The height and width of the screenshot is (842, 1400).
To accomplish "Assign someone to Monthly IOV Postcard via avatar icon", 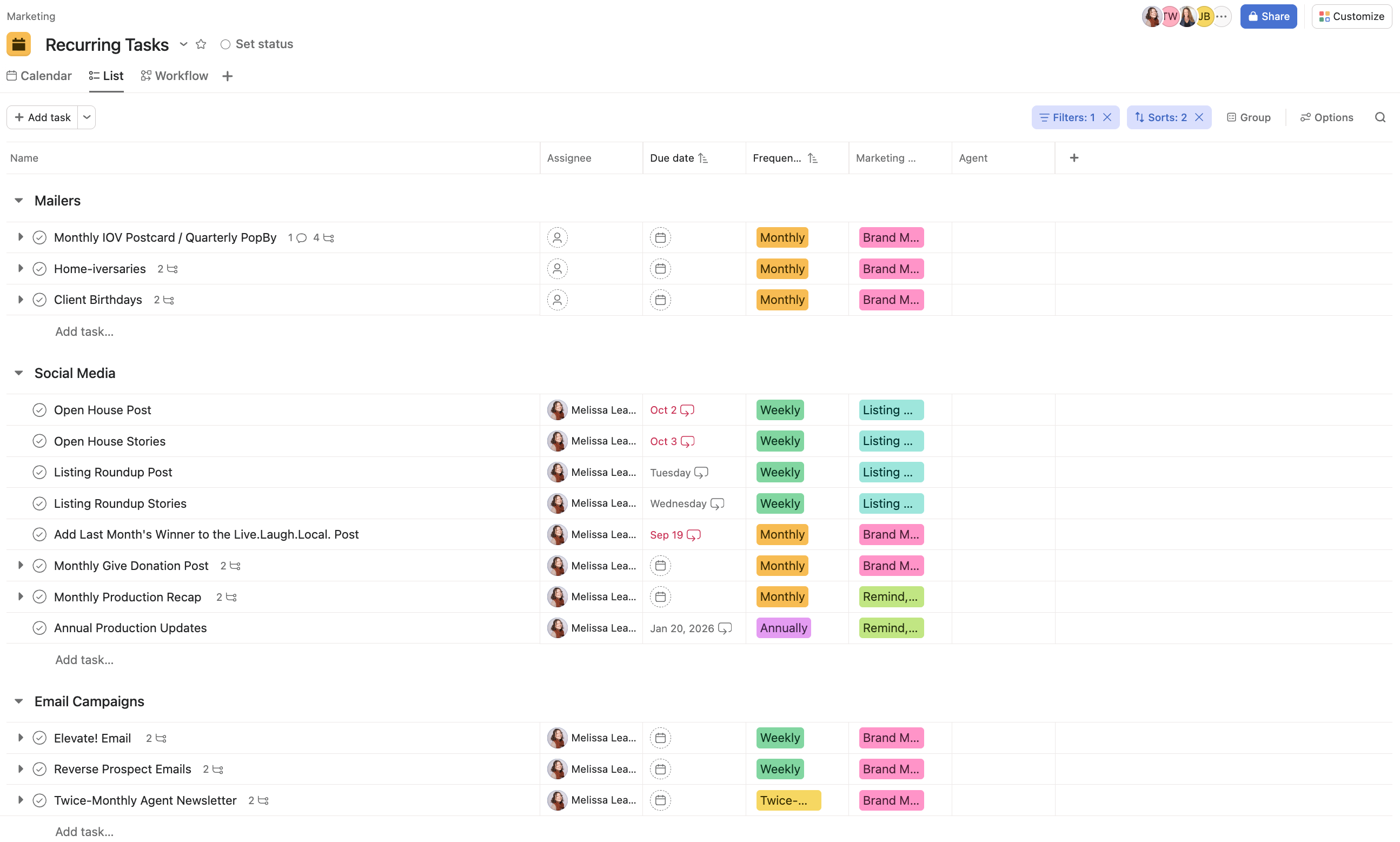I will click(557, 237).
